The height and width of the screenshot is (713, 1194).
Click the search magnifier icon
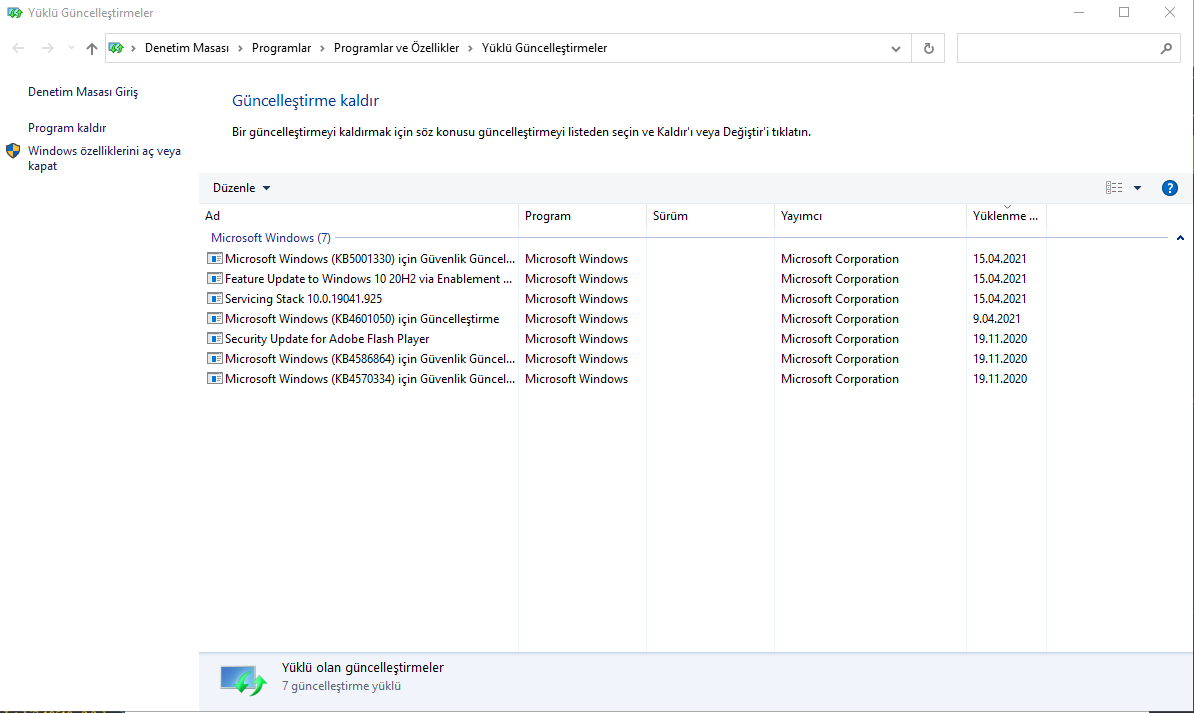[x=1166, y=48]
